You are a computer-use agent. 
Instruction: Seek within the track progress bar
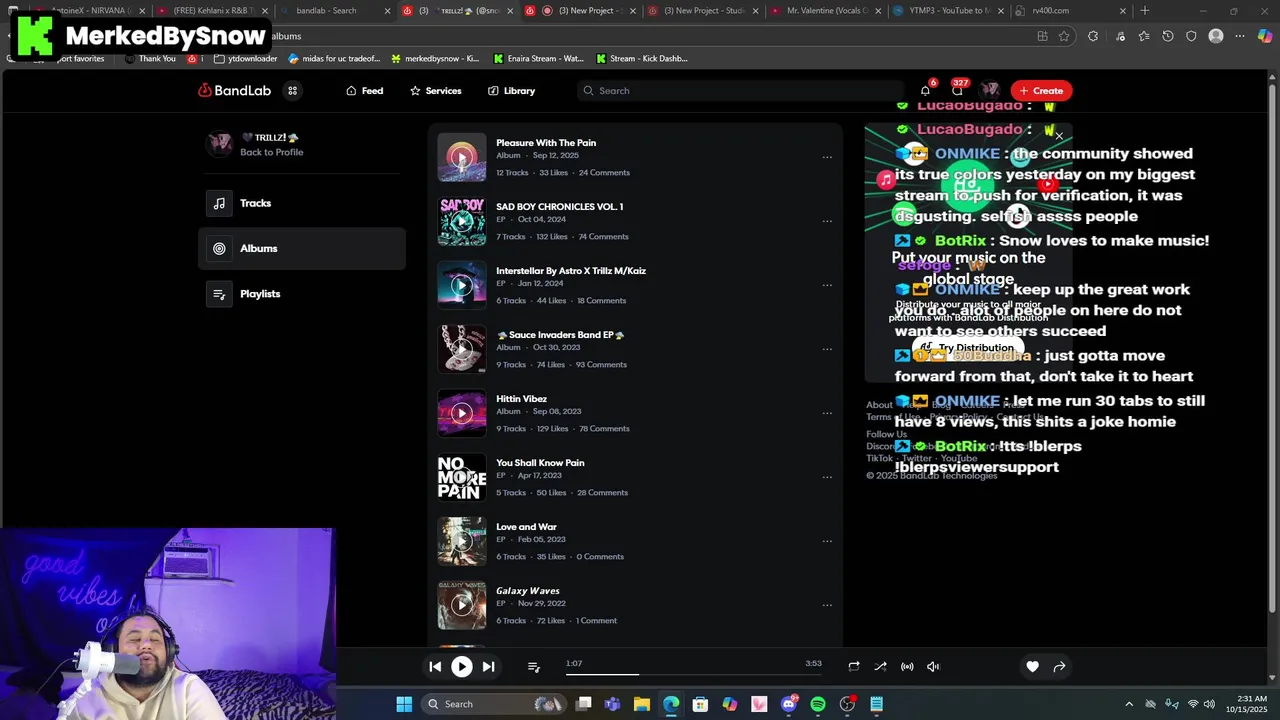tap(693, 674)
